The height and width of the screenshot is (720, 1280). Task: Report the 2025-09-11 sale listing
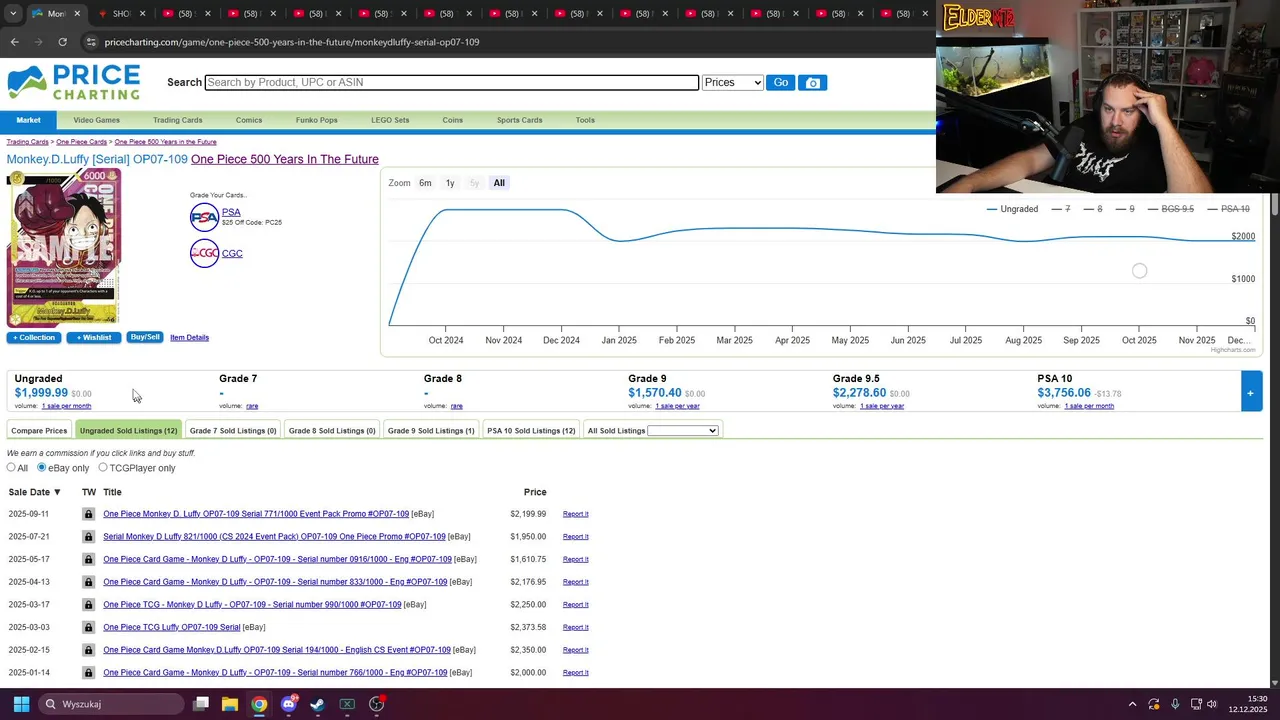[x=575, y=514]
